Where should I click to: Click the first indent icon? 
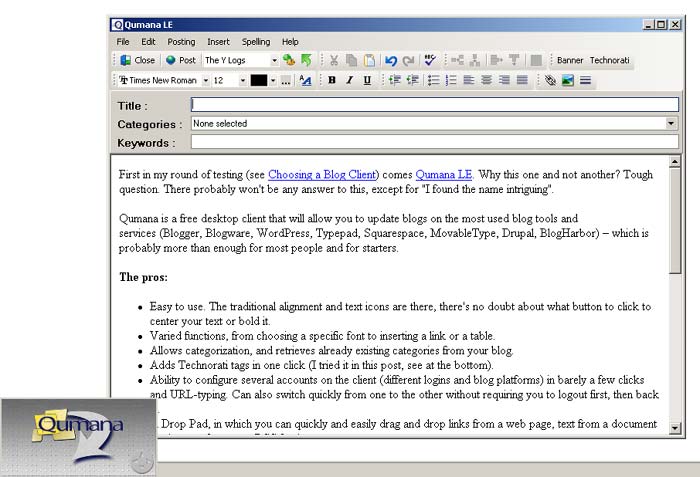pyautogui.click(x=395, y=80)
